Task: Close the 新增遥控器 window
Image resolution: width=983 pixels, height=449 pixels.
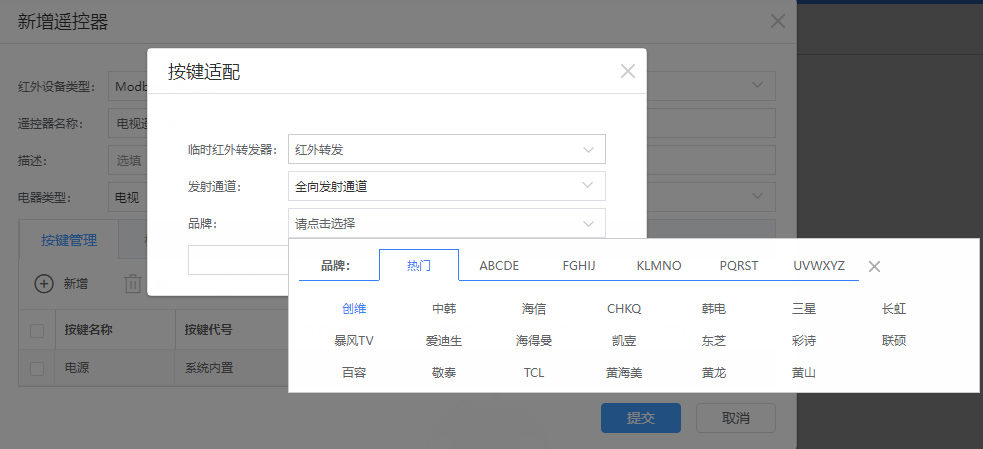Action: point(777,21)
